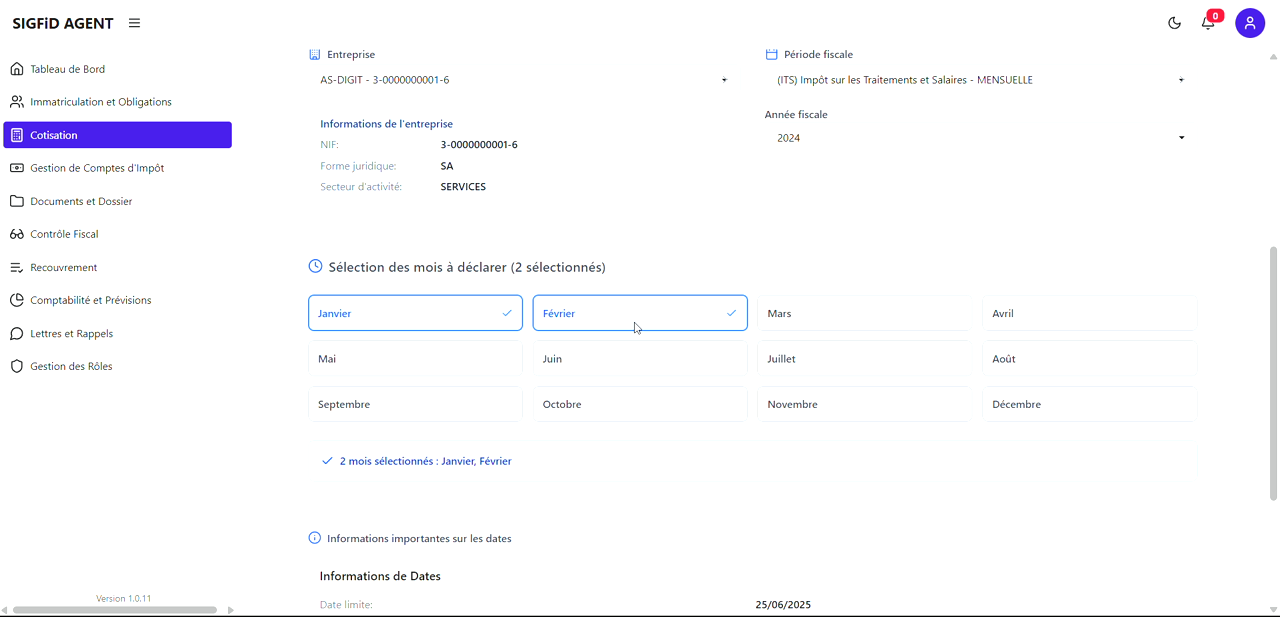Image resolution: width=1280 pixels, height=617 pixels.
Task: Deselect the Janvier month
Action: (415, 313)
